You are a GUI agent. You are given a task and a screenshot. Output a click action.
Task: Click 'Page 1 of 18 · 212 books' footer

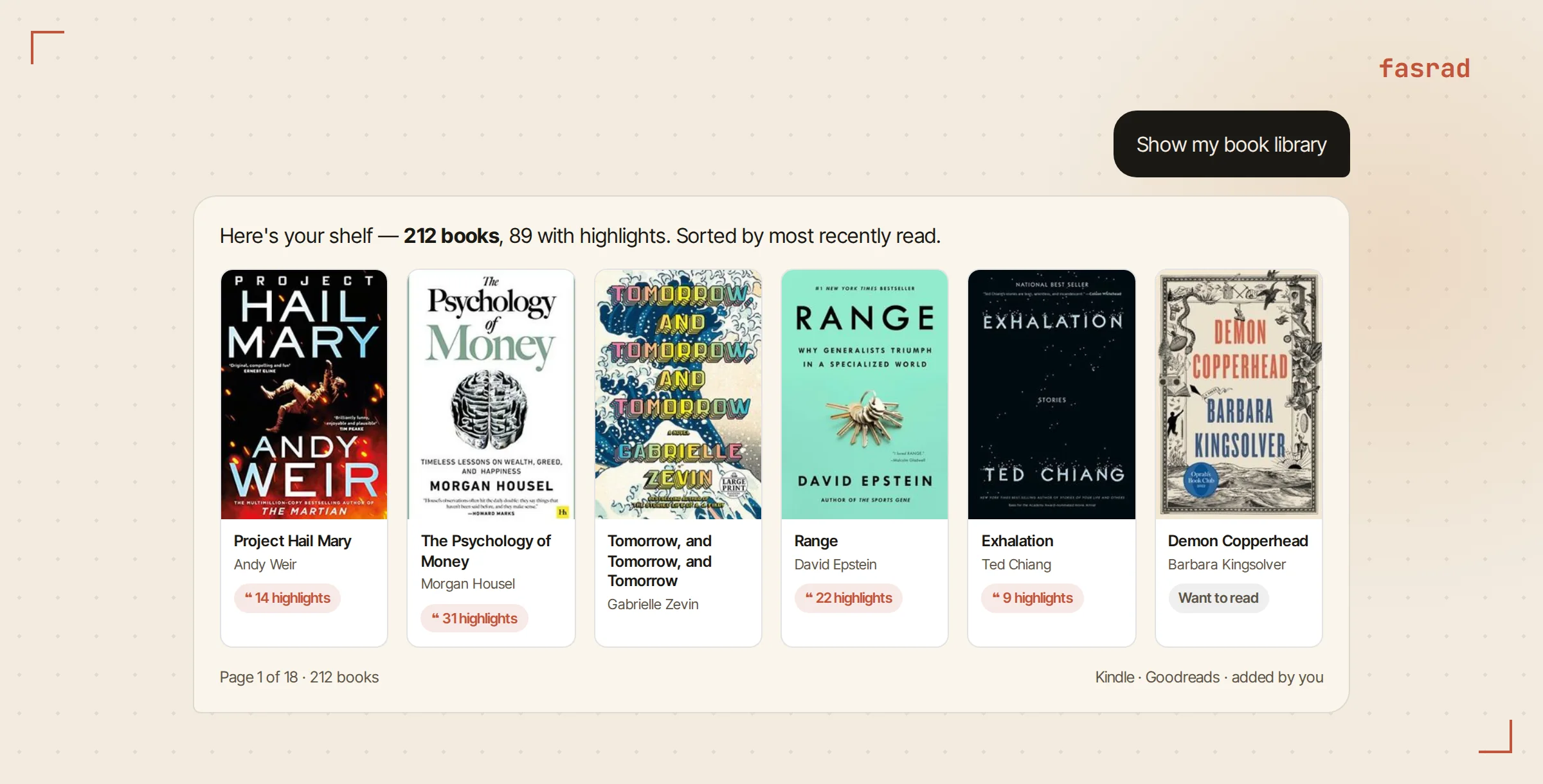300,677
